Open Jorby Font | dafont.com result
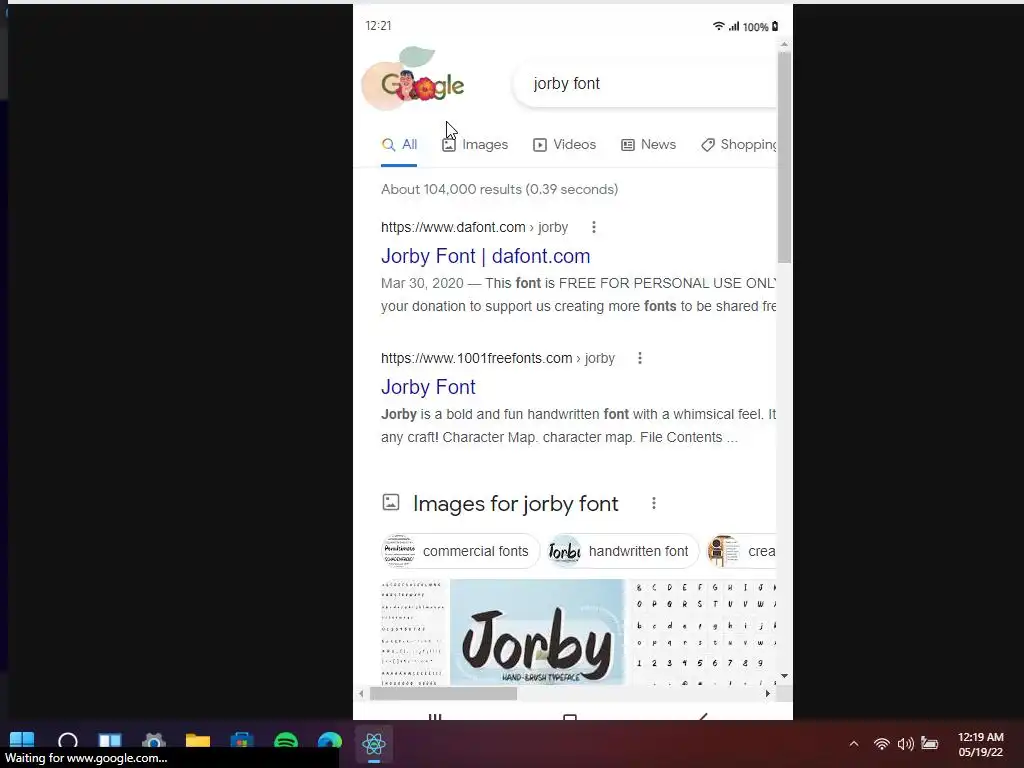1024x768 pixels. click(x=485, y=256)
